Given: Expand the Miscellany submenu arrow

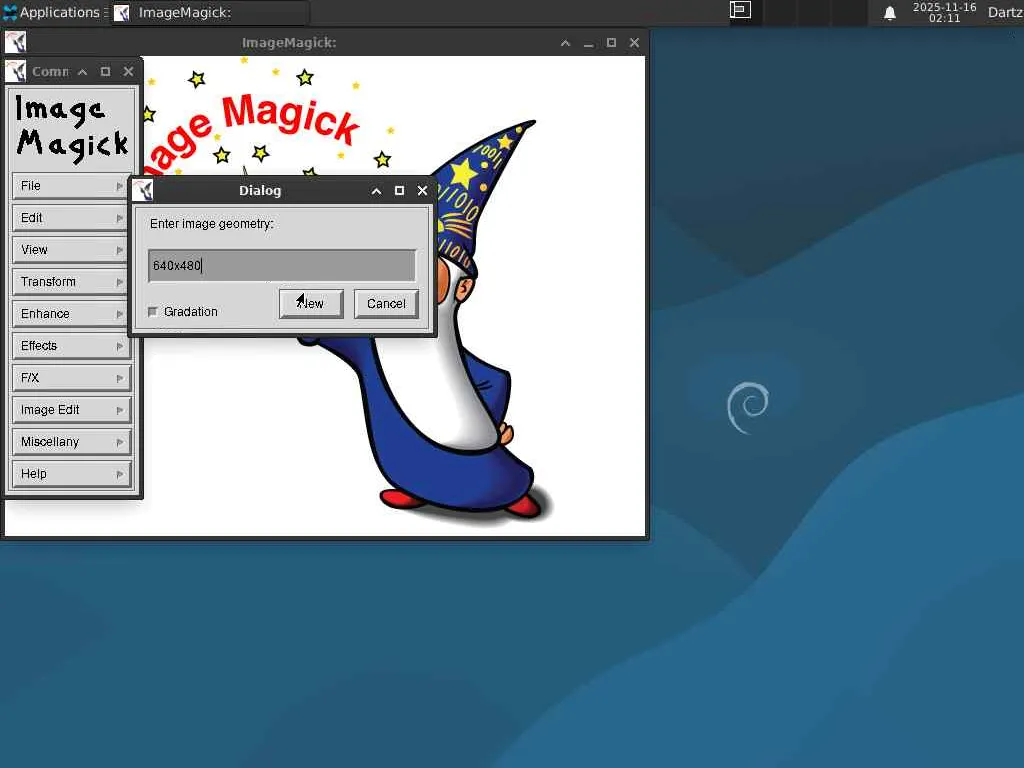Looking at the screenshot, I should 120,442.
